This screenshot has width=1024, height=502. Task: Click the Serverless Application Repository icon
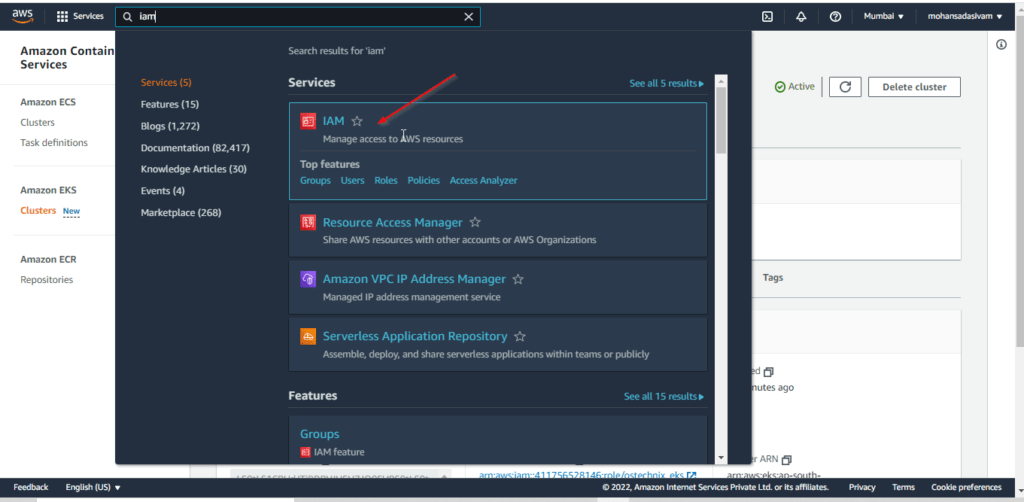pos(308,337)
